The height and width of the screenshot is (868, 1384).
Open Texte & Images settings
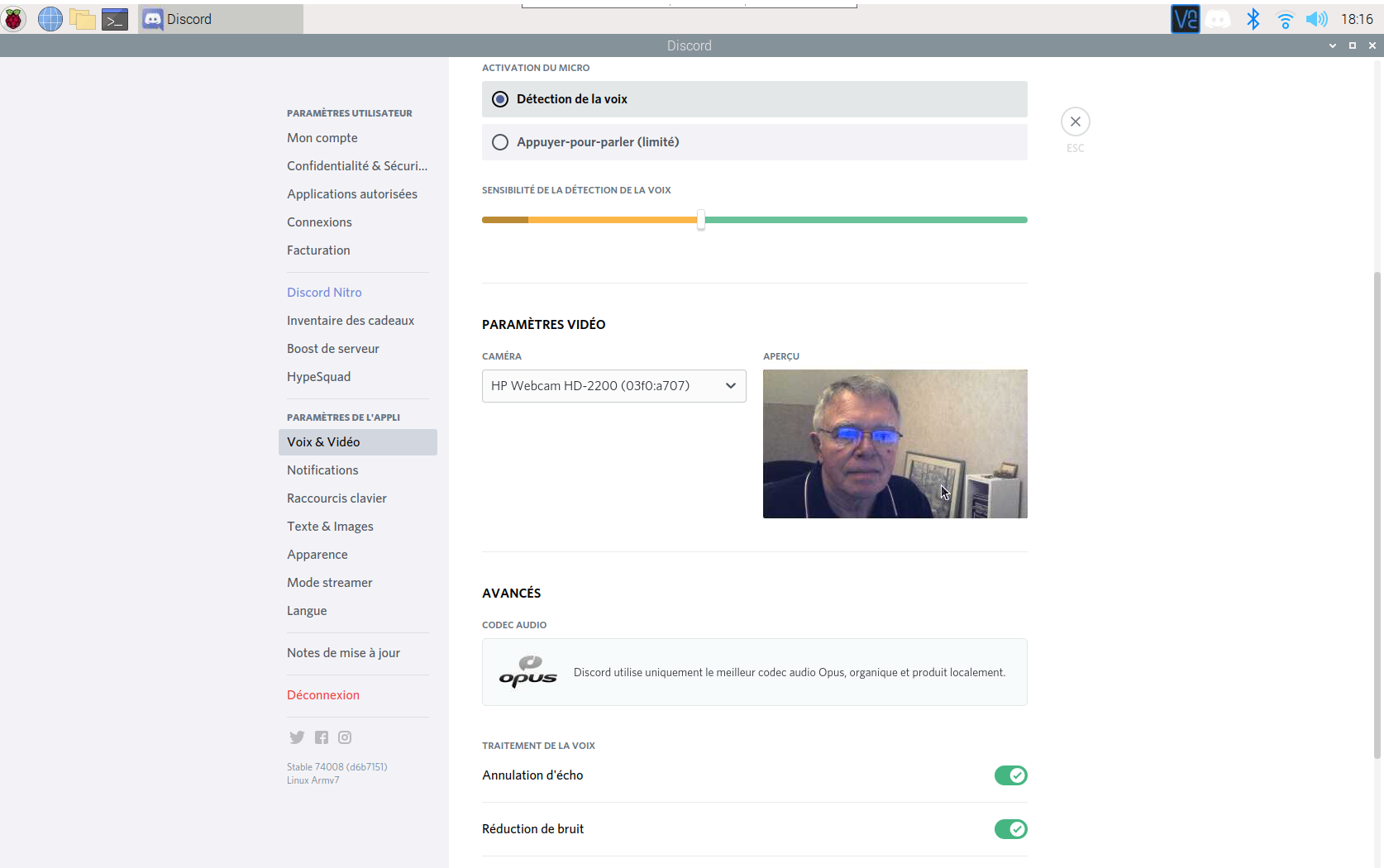pos(357,527)
